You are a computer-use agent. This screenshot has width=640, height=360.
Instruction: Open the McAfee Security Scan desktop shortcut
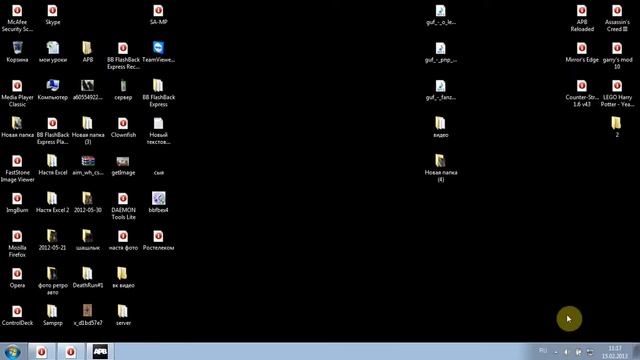[17, 18]
